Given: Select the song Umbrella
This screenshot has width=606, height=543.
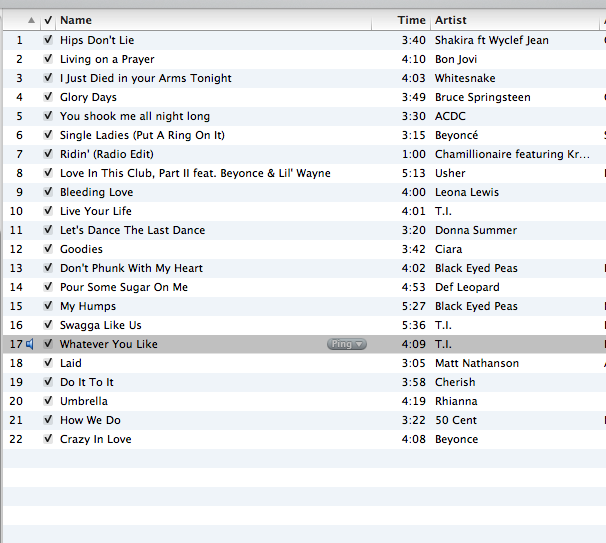Looking at the screenshot, I should click(x=84, y=401).
